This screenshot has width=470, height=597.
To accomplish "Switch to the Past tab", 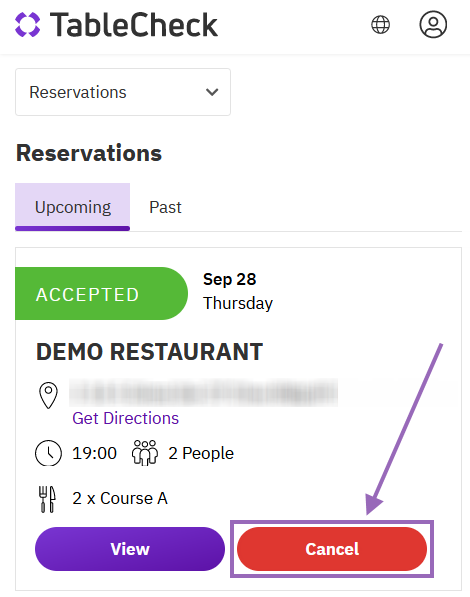I will 165,208.
